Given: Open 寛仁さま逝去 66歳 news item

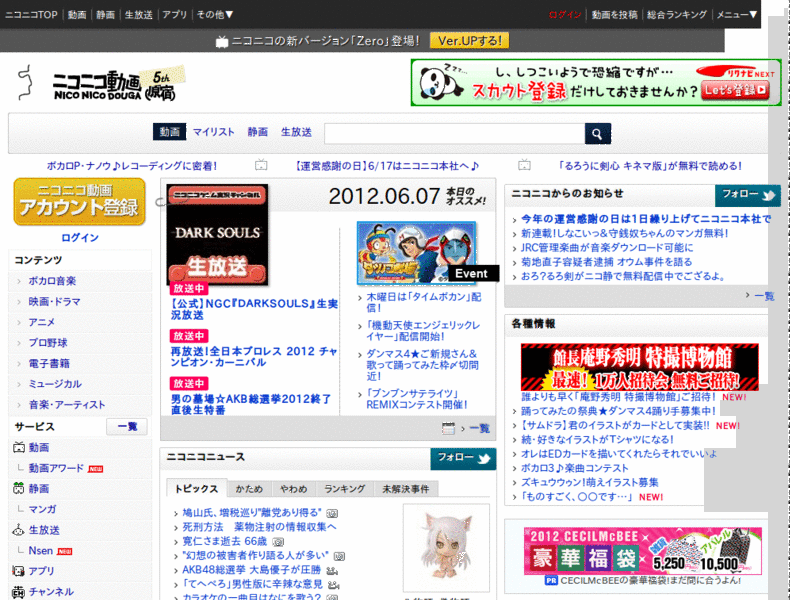Looking at the screenshot, I should point(225,541).
